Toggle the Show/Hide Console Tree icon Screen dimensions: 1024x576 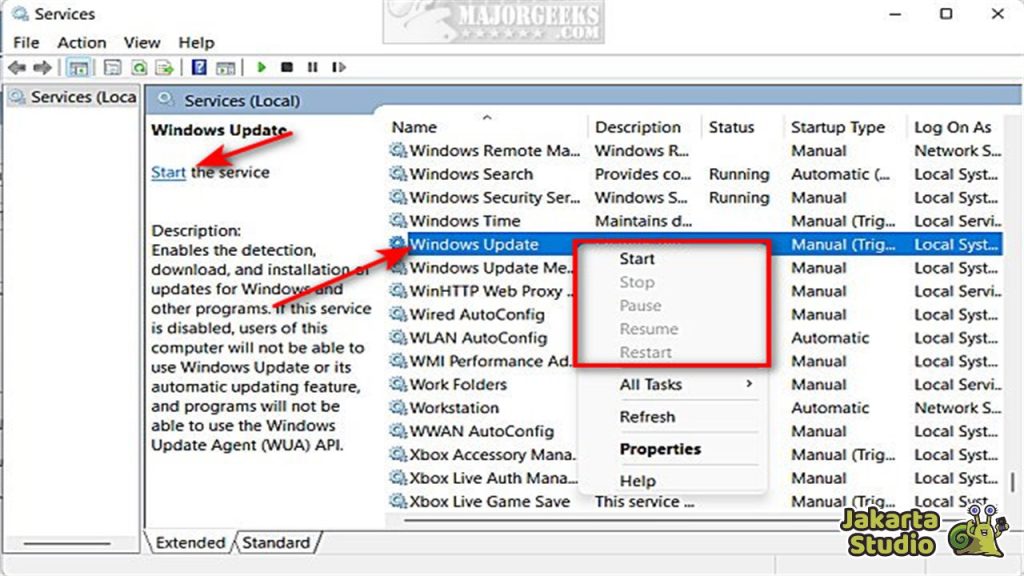click(78, 67)
